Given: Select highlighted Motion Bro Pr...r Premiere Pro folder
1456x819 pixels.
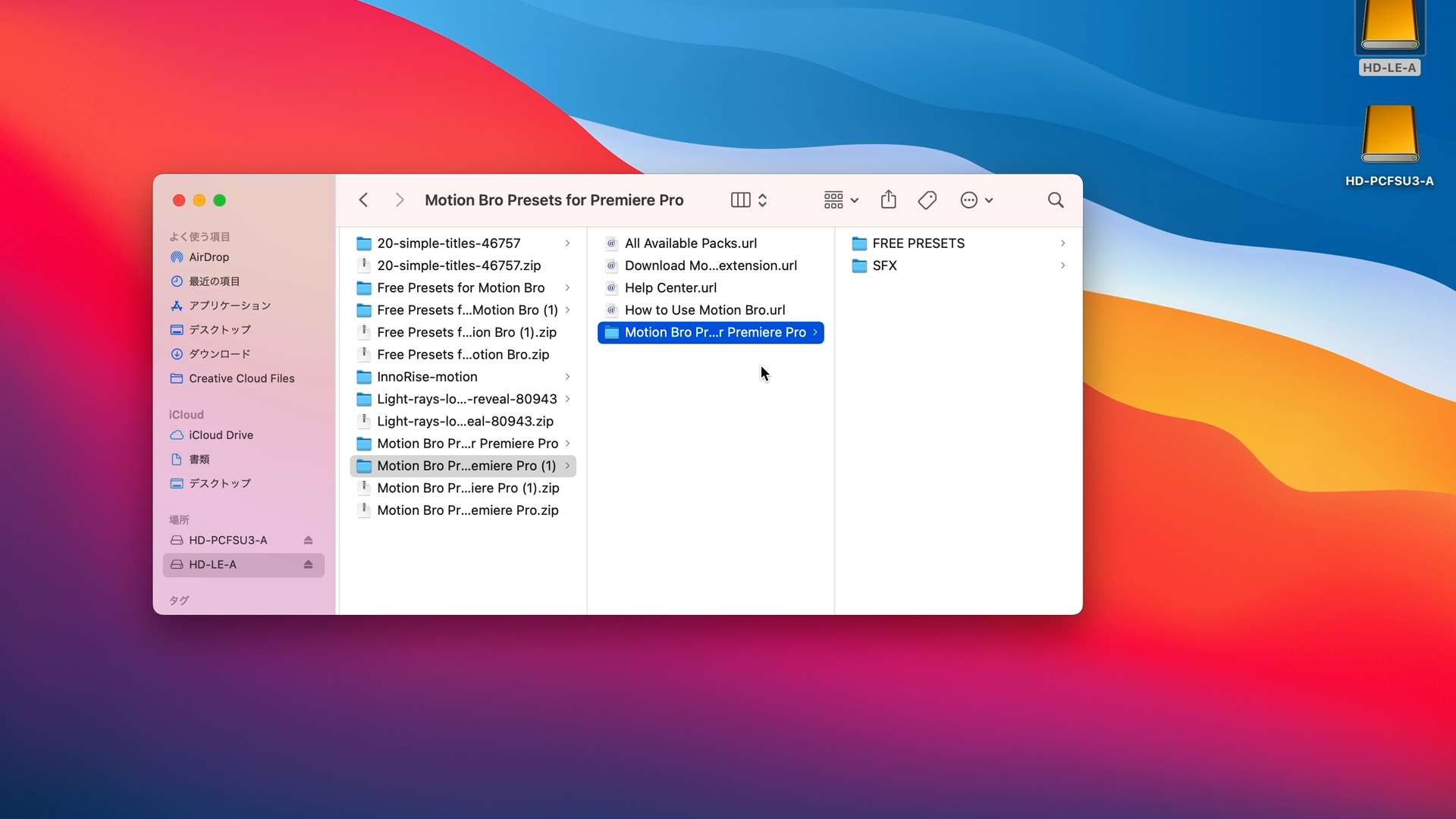Looking at the screenshot, I should [711, 332].
